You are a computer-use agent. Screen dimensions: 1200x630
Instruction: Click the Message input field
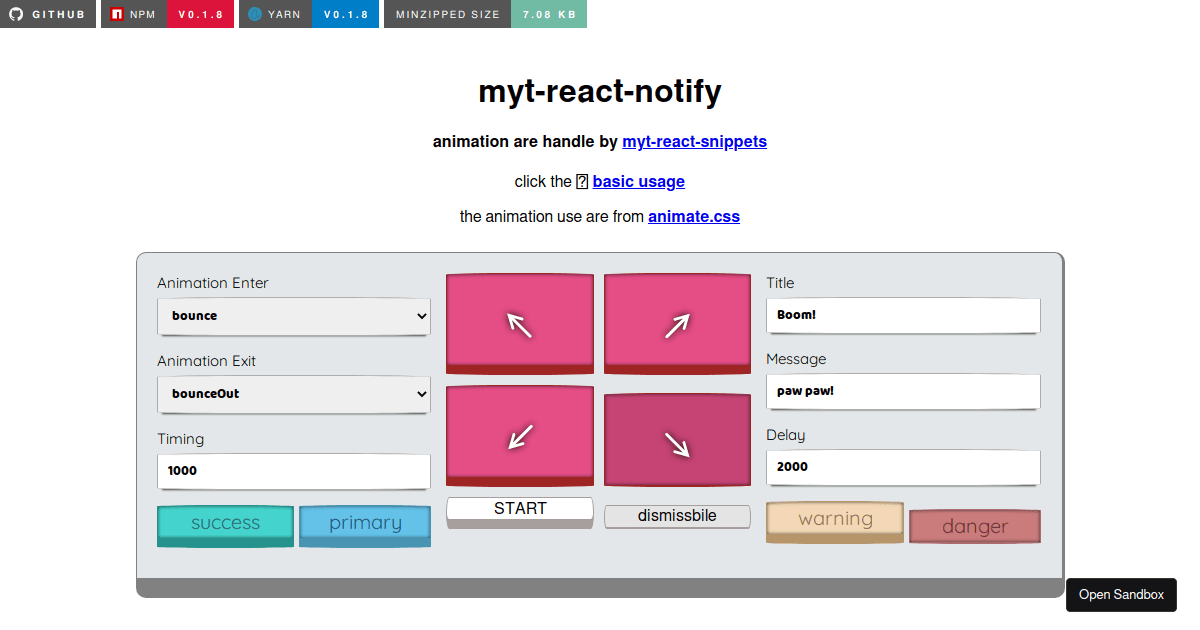click(x=902, y=391)
